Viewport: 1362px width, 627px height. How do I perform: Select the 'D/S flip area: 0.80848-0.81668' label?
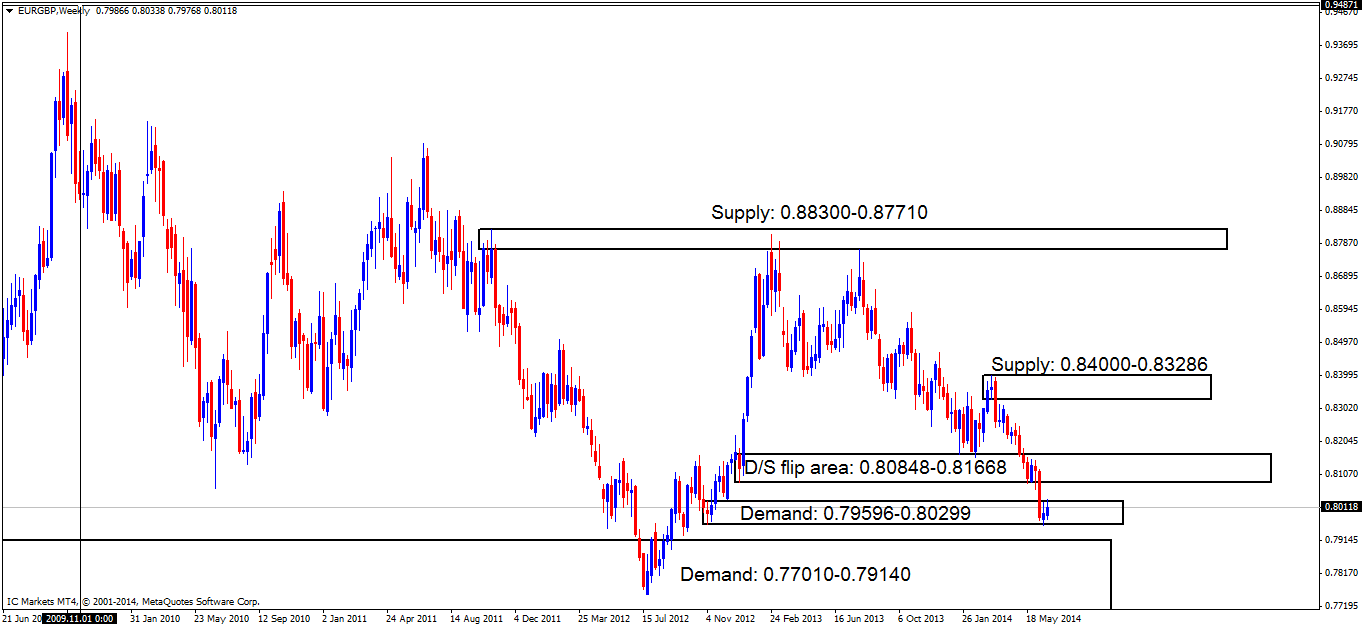[x=876, y=467]
